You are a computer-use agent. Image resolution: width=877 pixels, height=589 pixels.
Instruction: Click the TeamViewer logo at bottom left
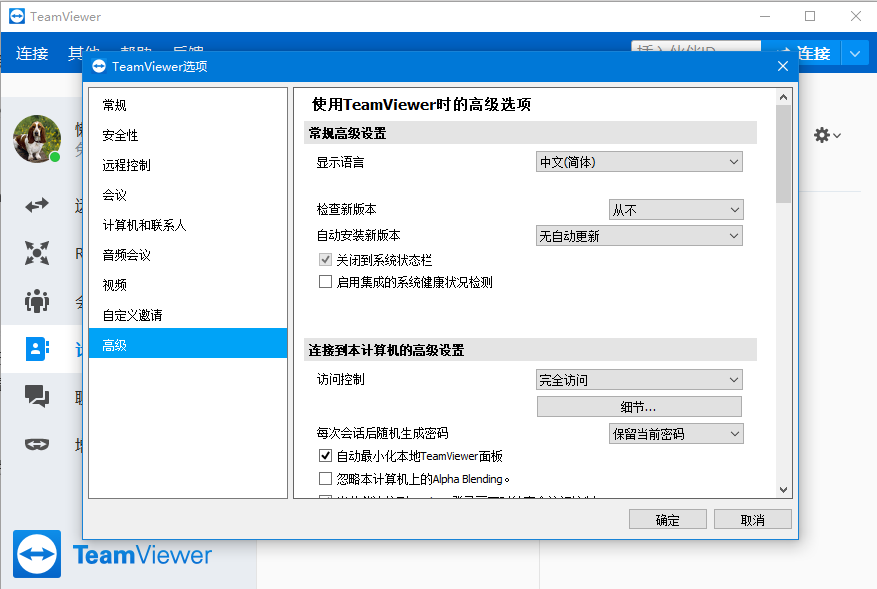pyautogui.click(x=37, y=554)
